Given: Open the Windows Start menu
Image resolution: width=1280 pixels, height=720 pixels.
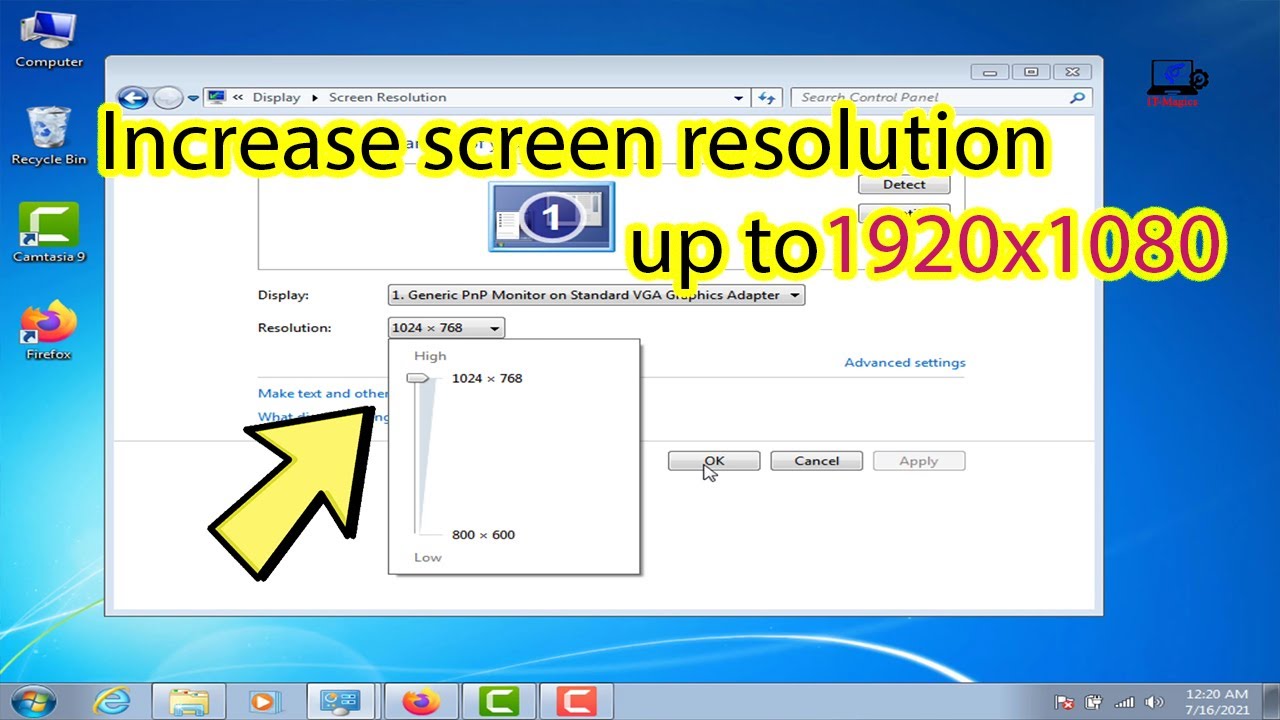Looking at the screenshot, I should [x=33, y=701].
